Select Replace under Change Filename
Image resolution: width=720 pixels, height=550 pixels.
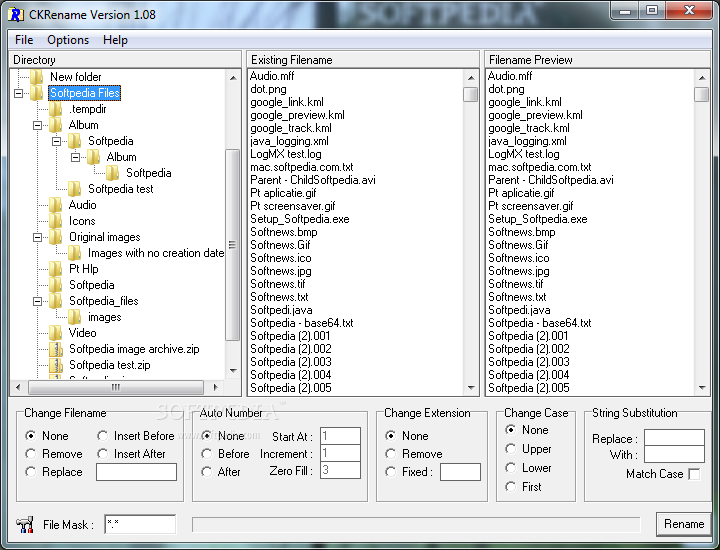click(x=31, y=471)
